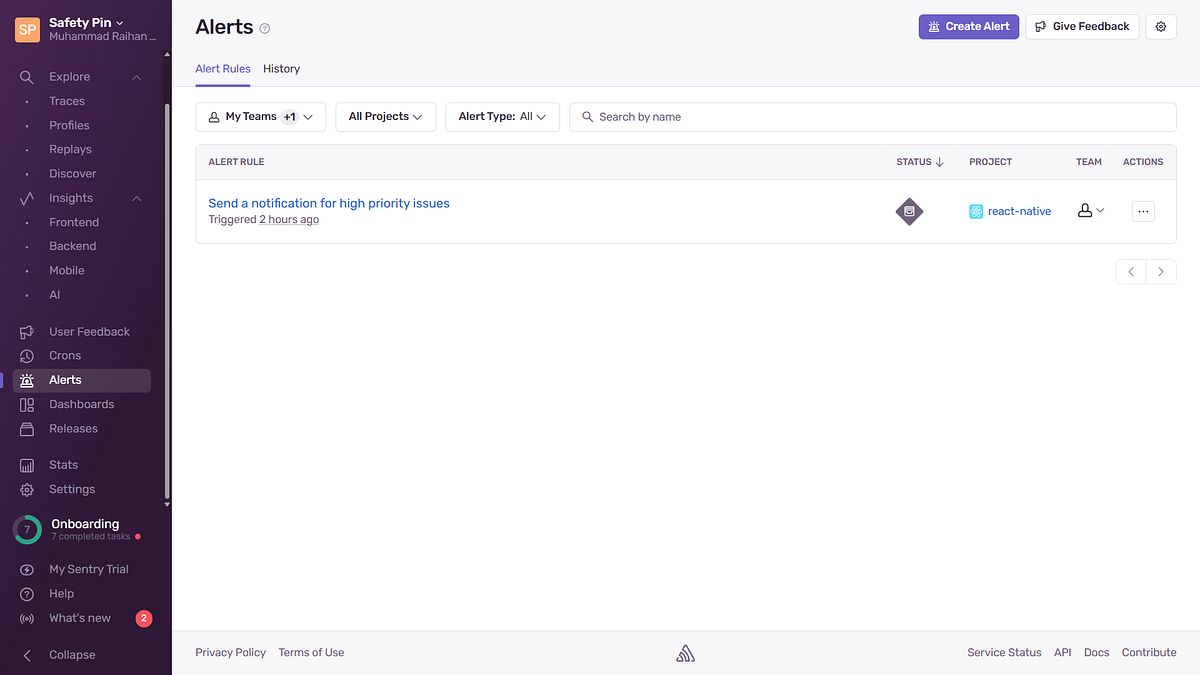Image resolution: width=1200 pixels, height=675 pixels.
Task: Click the Sentry logo in the footer
Action: [685, 652]
